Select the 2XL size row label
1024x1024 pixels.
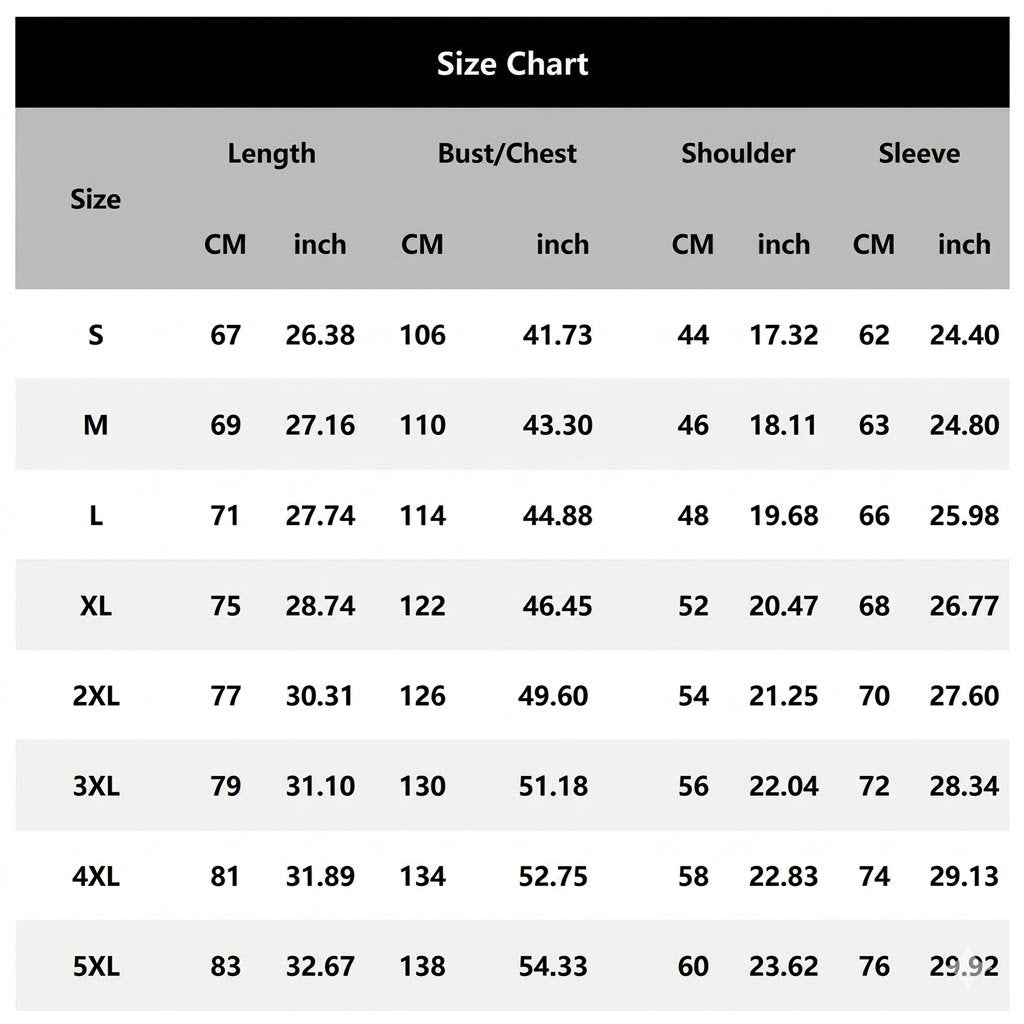click(x=96, y=696)
